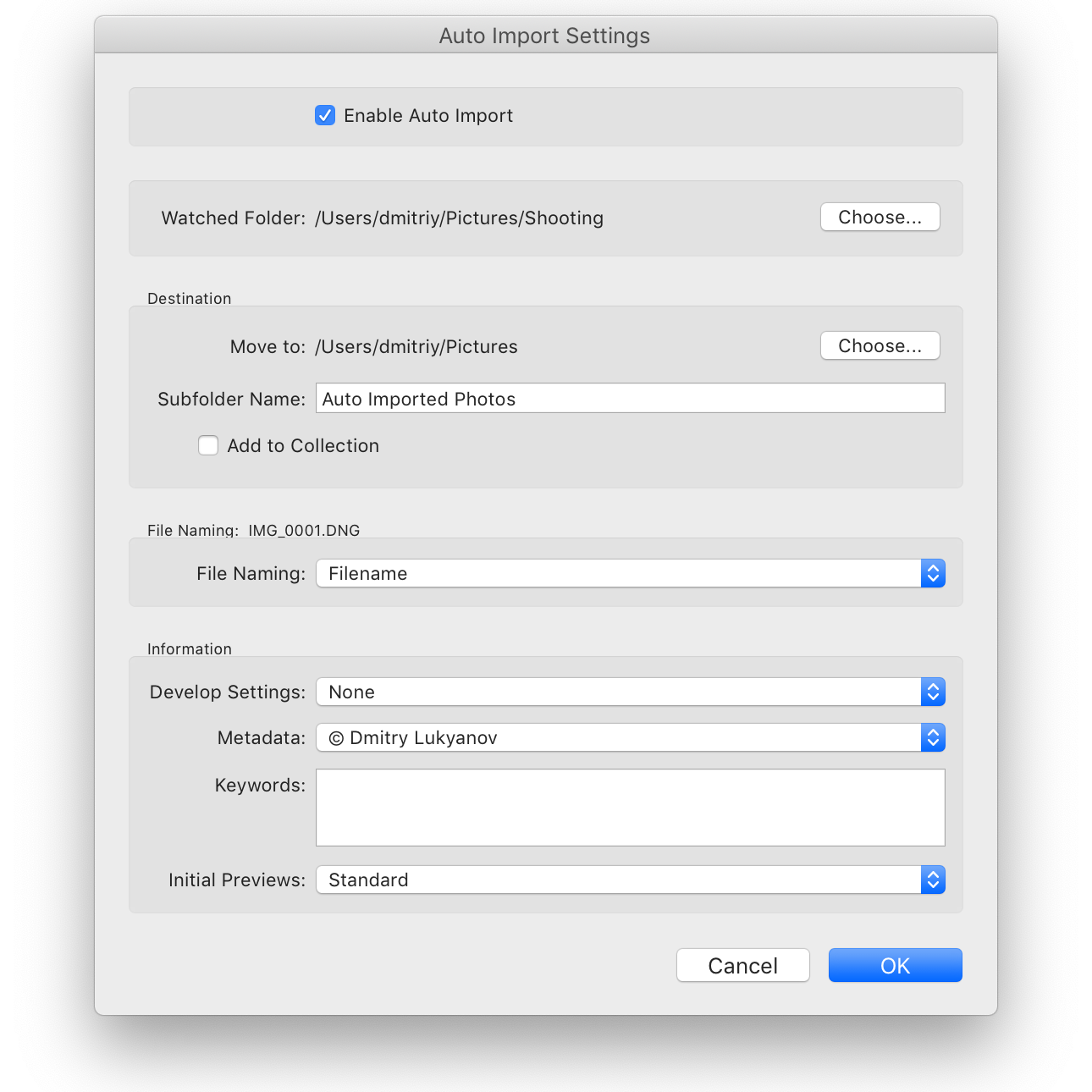Click the Watched Folder path ending in Shooting
The height and width of the screenshot is (1092, 1092).
459,218
